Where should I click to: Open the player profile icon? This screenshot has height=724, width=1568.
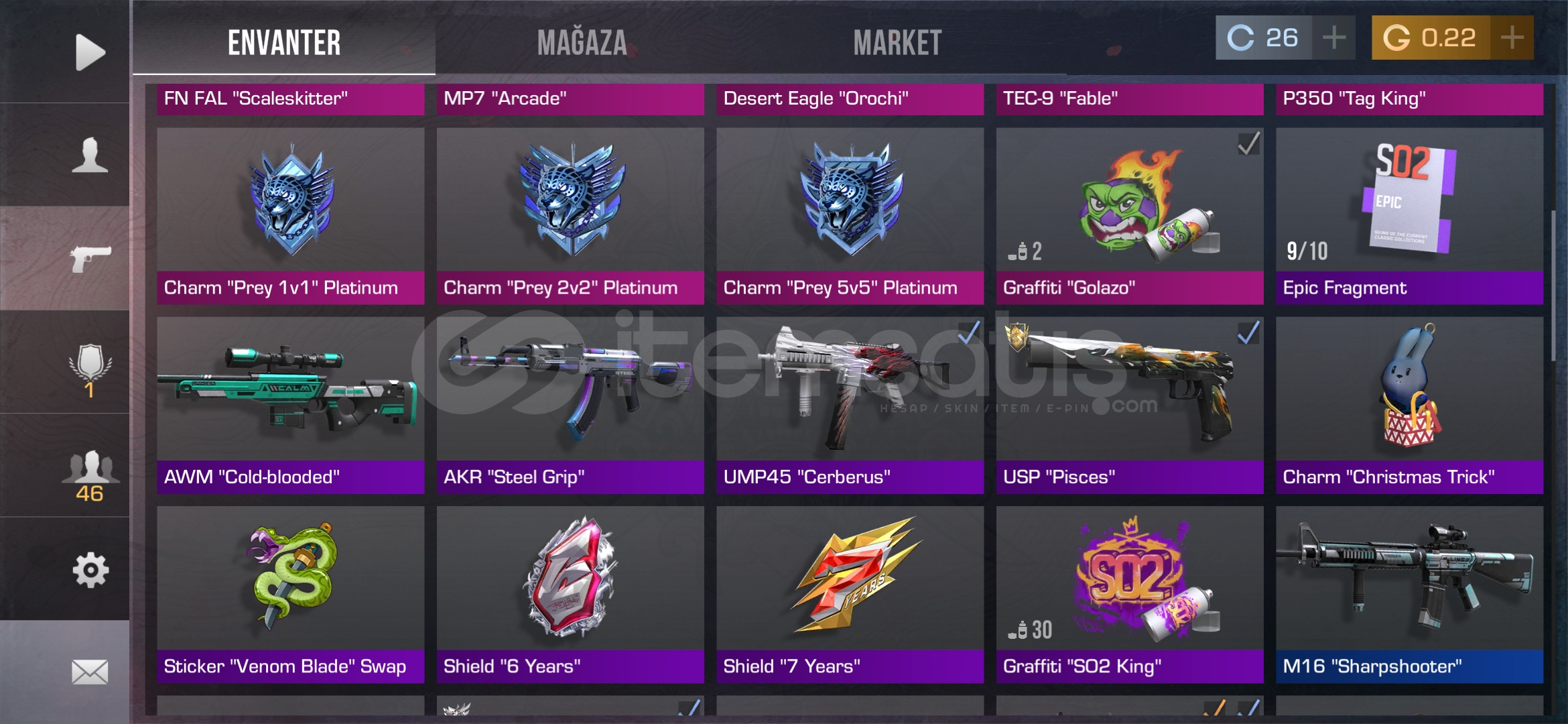[90, 155]
